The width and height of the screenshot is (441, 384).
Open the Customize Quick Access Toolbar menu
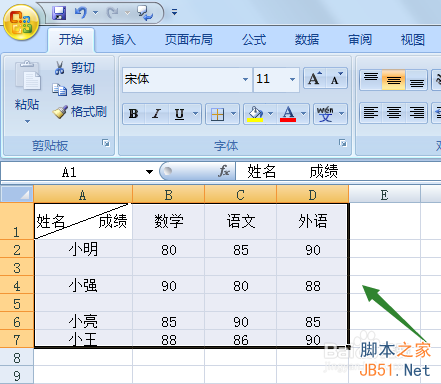[174, 13]
